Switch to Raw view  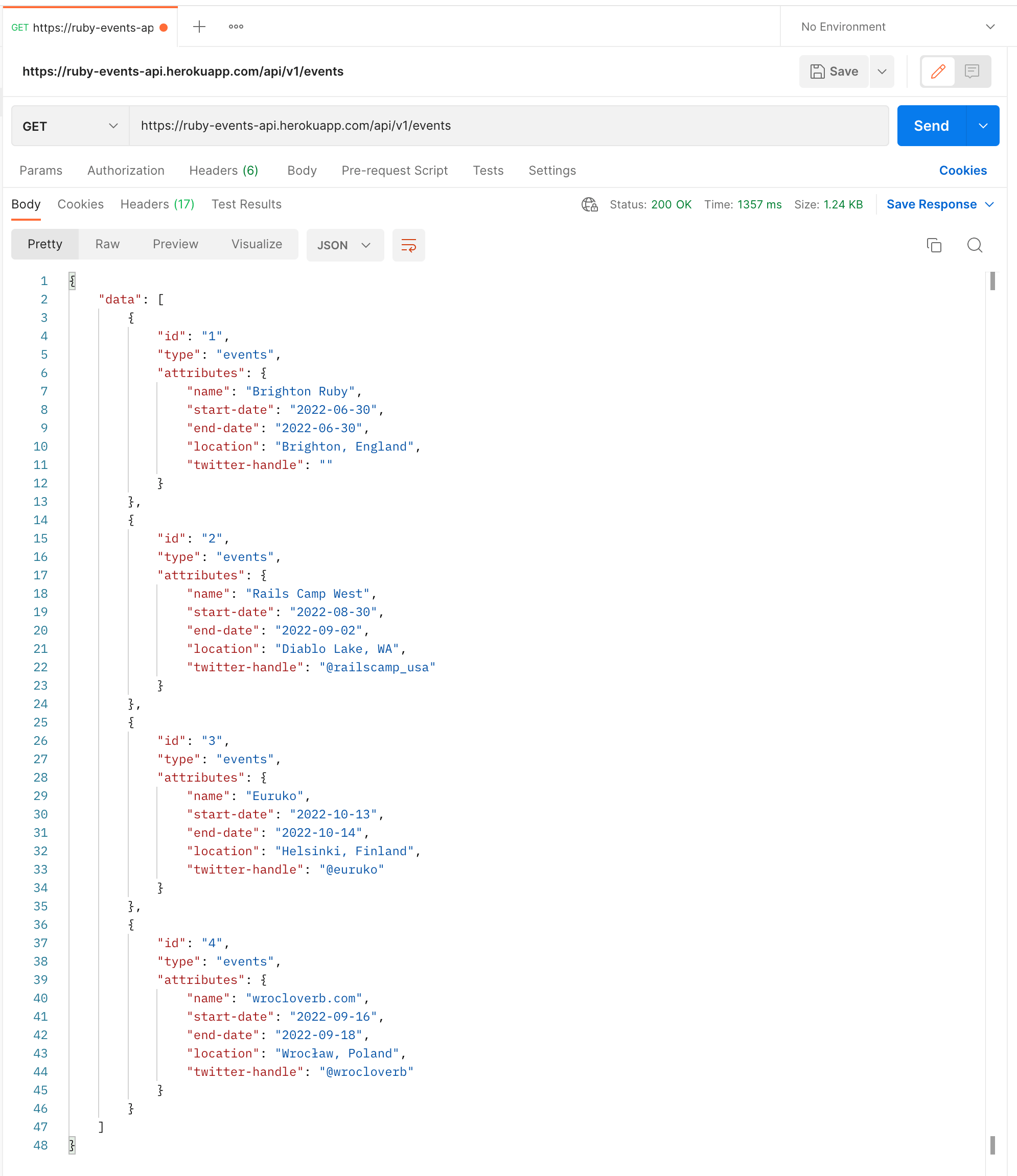[x=107, y=244]
